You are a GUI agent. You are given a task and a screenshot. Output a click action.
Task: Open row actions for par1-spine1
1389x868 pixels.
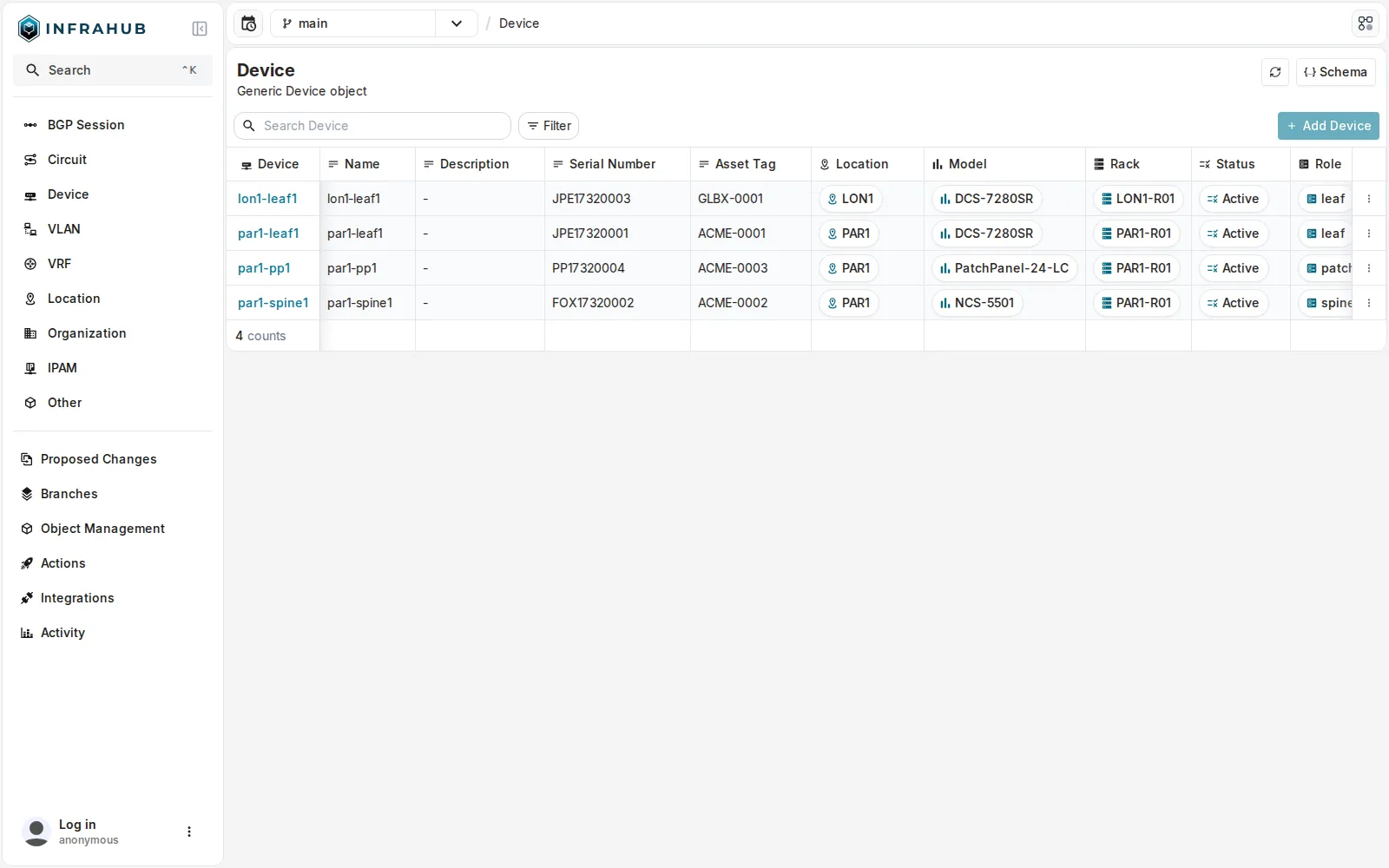click(1369, 303)
